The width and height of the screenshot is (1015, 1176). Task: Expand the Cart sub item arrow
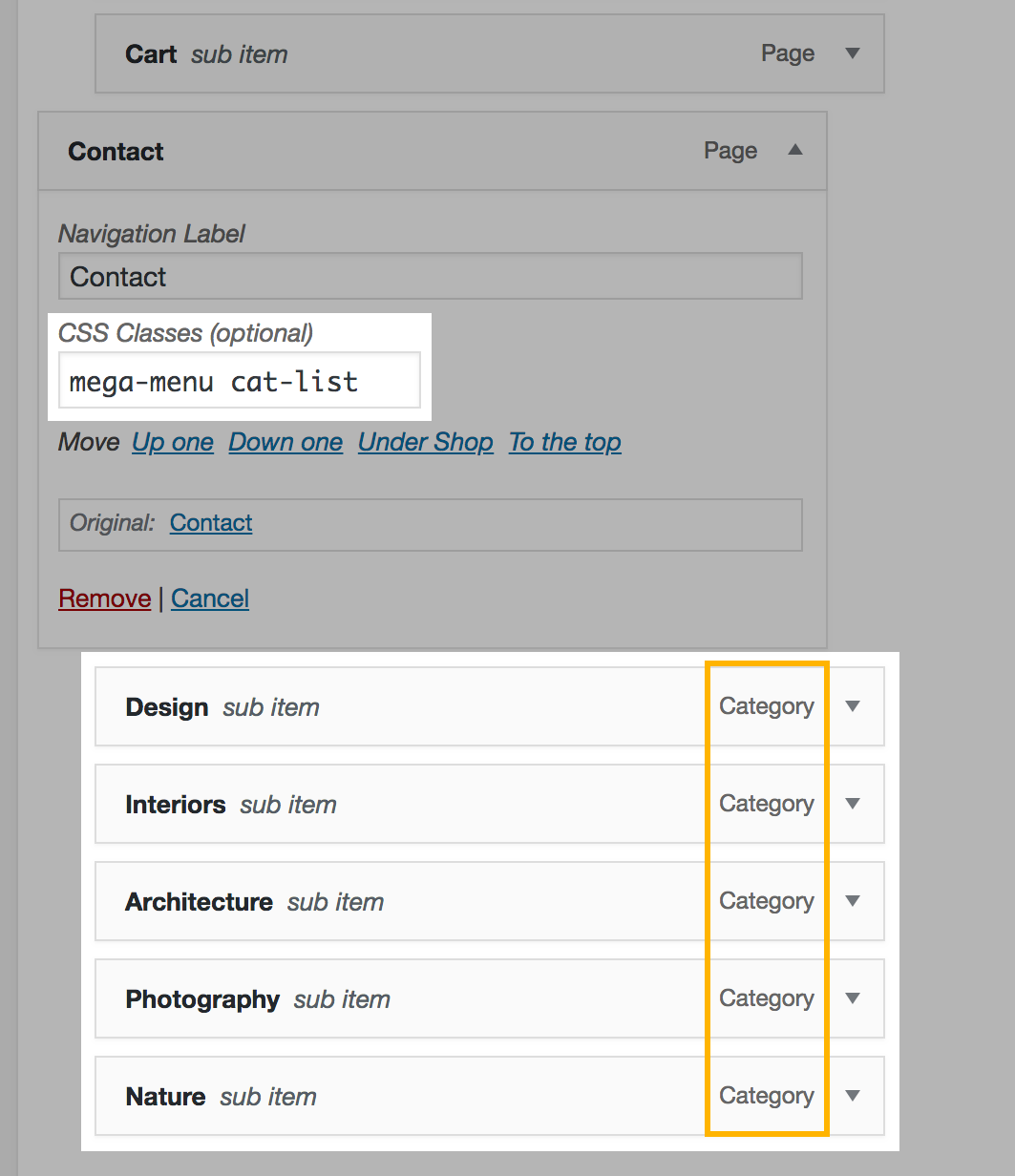click(x=853, y=53)
